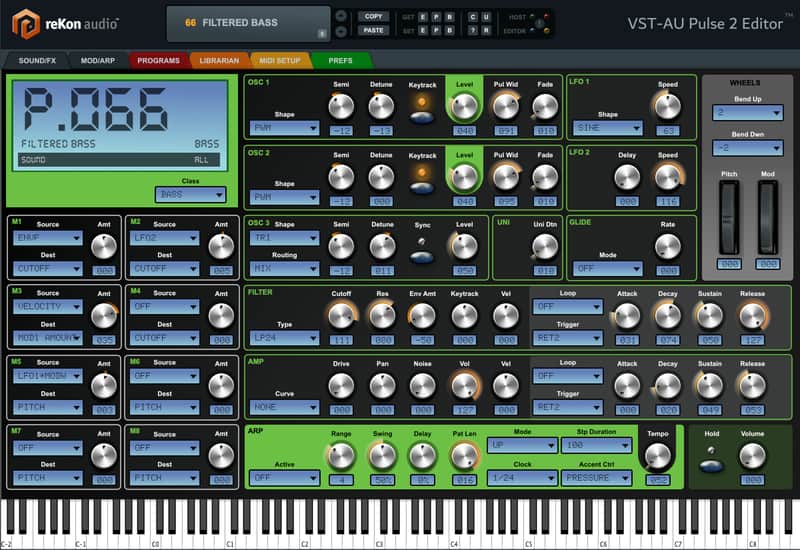Click the OSC 2 Pul Wid knob
Viewport: 800px width, 550px height.
coord(506,177)
